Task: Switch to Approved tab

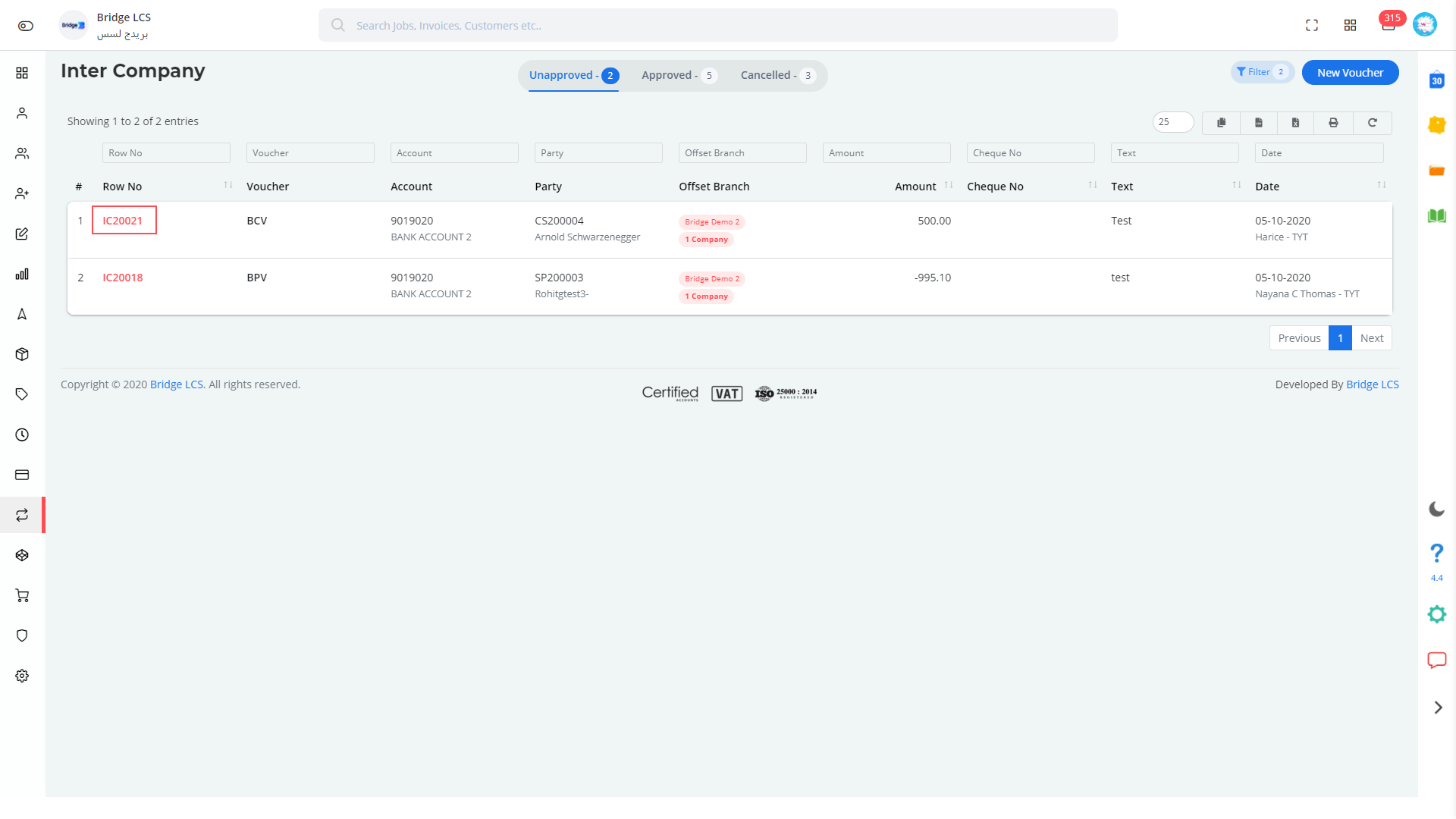Action: click(679, 75)
